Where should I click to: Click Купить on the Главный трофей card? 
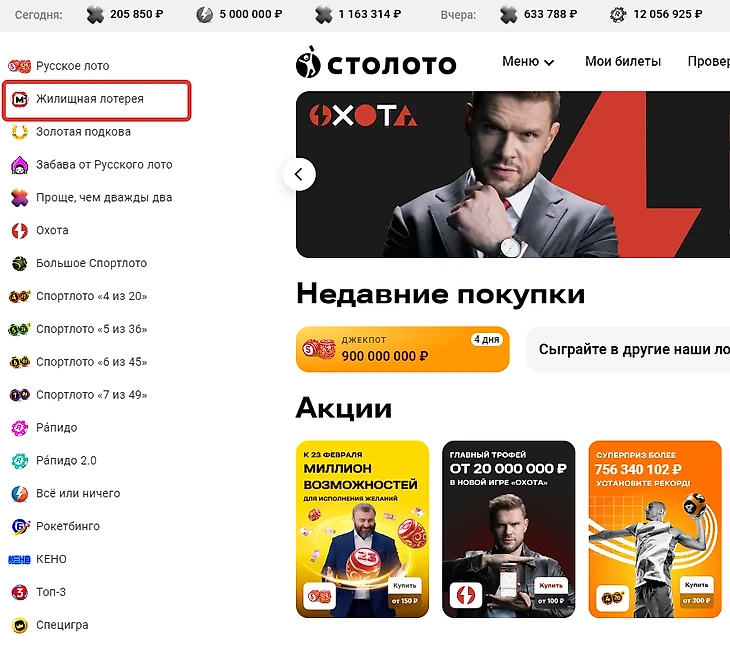pyautogui.click(x=551, y=585)
